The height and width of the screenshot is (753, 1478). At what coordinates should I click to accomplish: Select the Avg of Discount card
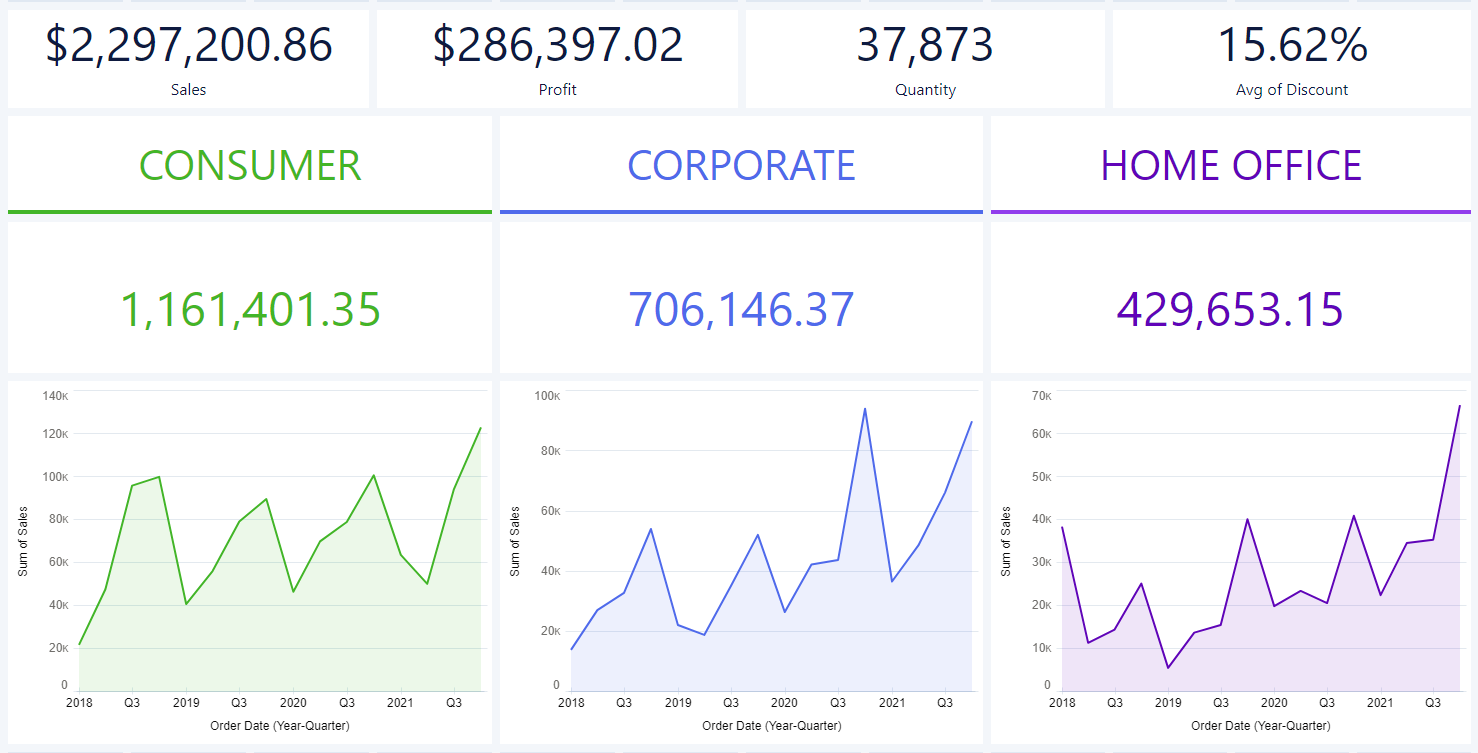coord(1291,58)
